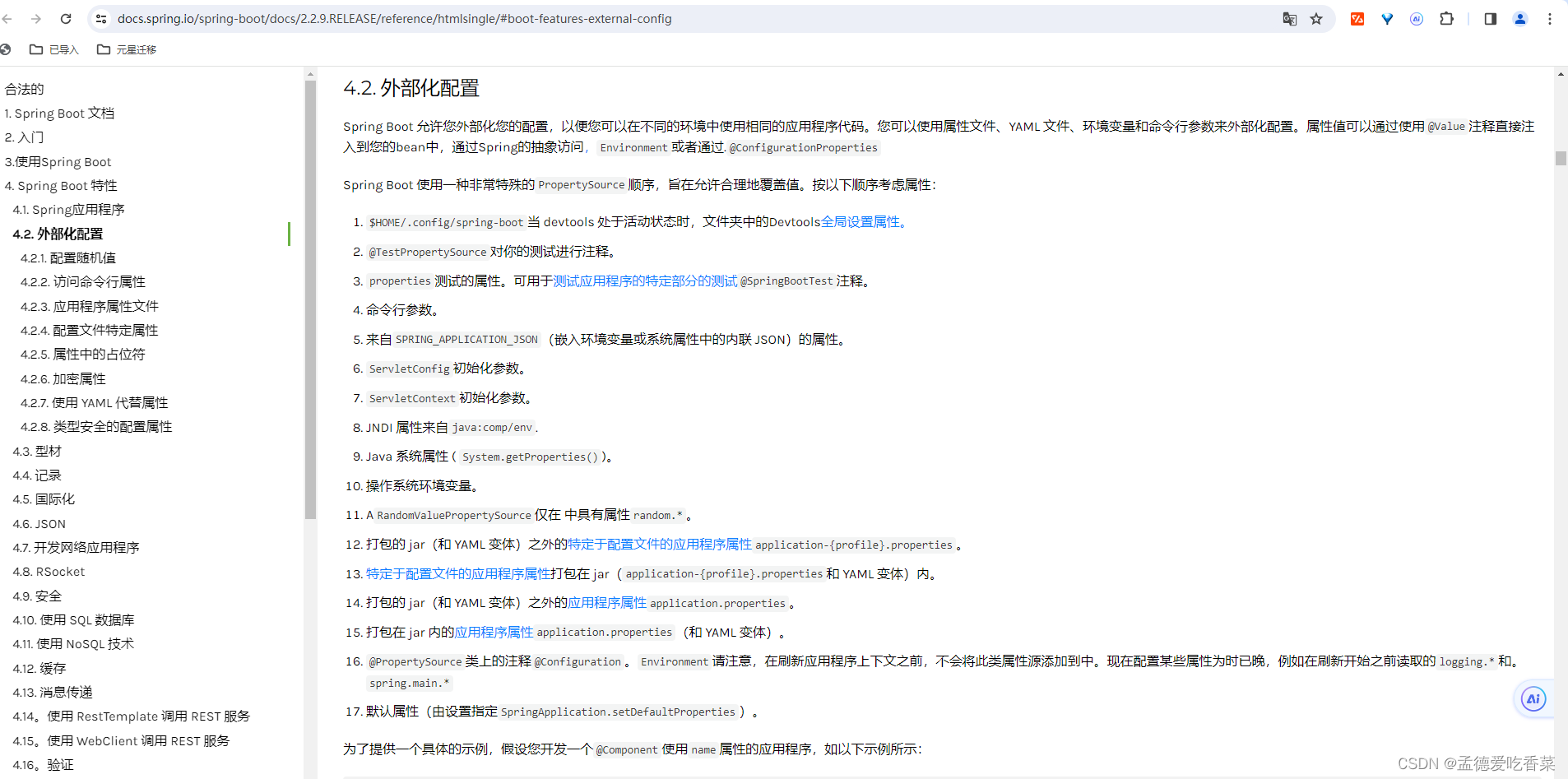Screen dimensions: 1568x779
Task: Open the Chrome three-dot menu
Action: [x=1550, y=19]
